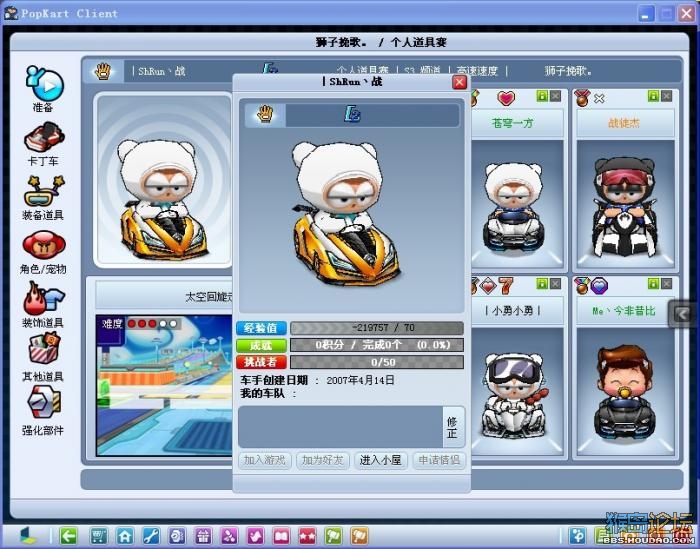Click the green flag icon in bottom toolbar
This screenshot has width=700, height=549.
(333, 536)
